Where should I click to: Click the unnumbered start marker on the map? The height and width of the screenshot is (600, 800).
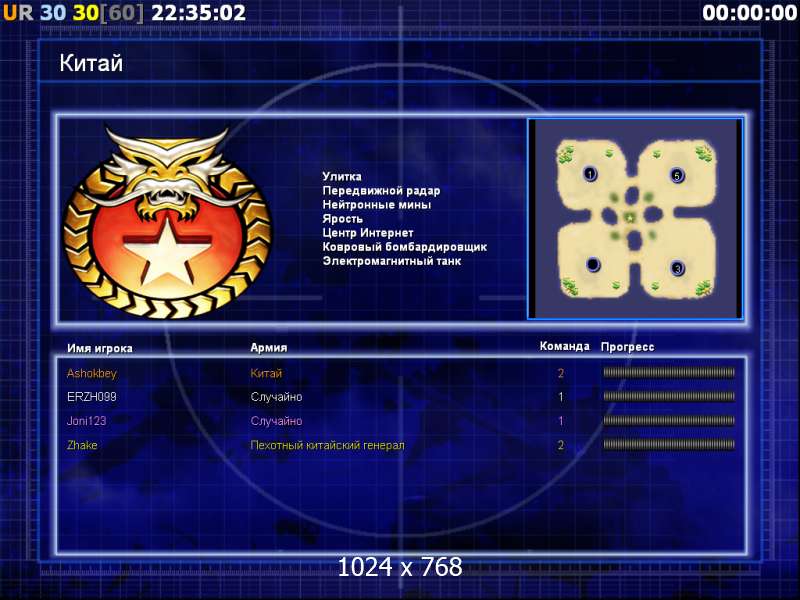(x=593, y=264)
